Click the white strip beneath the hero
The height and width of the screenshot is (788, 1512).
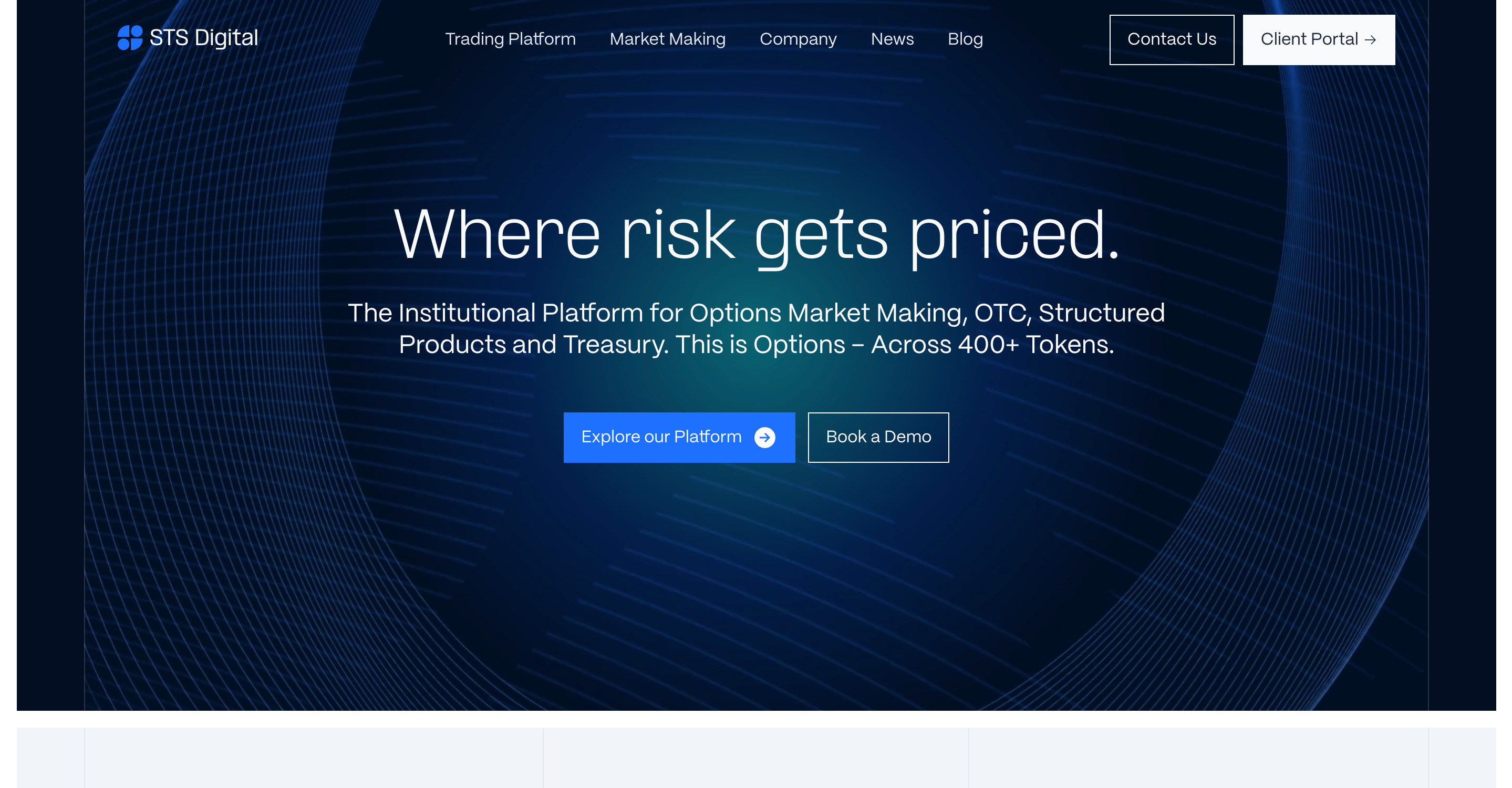click(756, 719)
